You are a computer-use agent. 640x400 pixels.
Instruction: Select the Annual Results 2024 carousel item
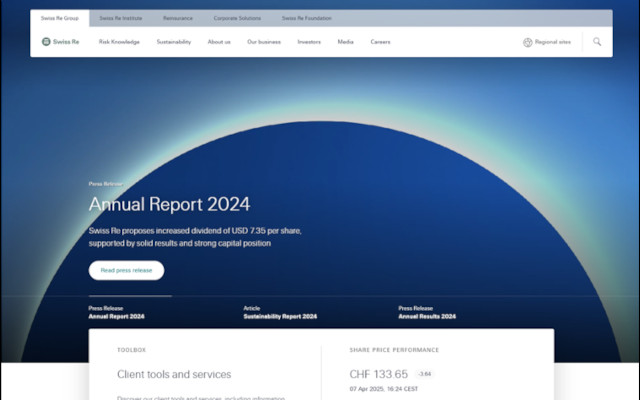[427, 312]
